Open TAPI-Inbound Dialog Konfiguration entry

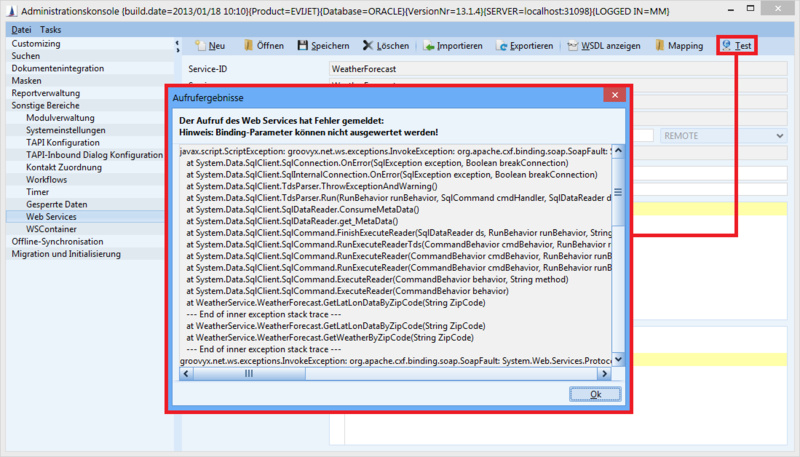[94, 155]
